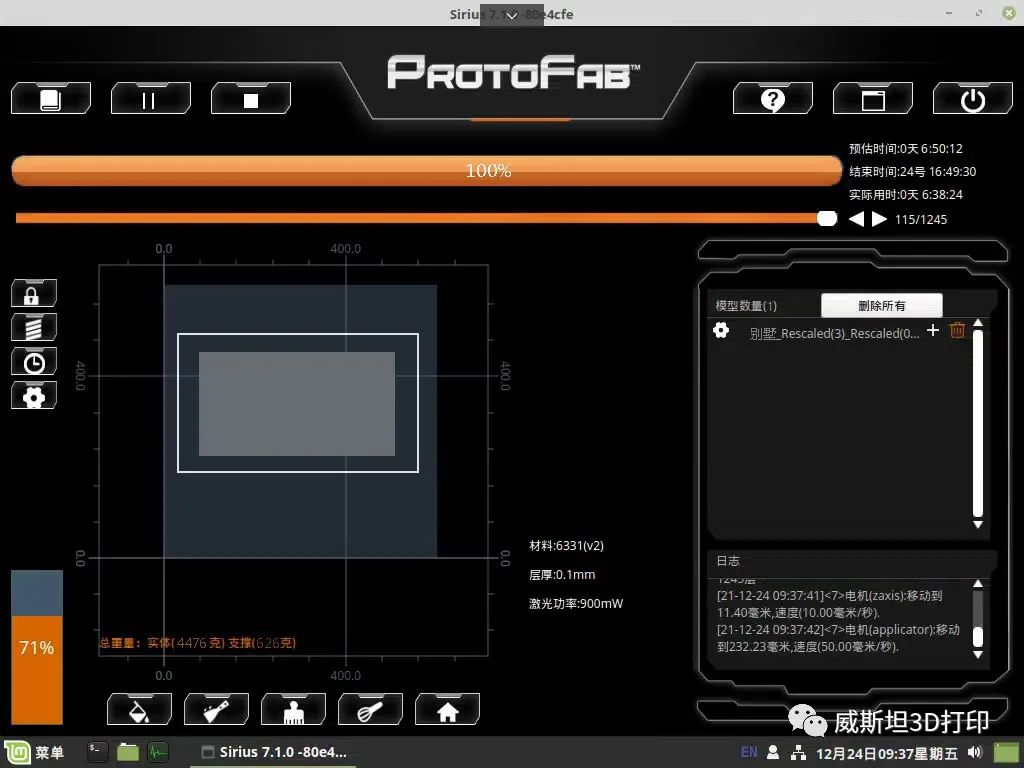Click the resin bucket pour icon
1024x768 pixels.
[x=139, y=709]
